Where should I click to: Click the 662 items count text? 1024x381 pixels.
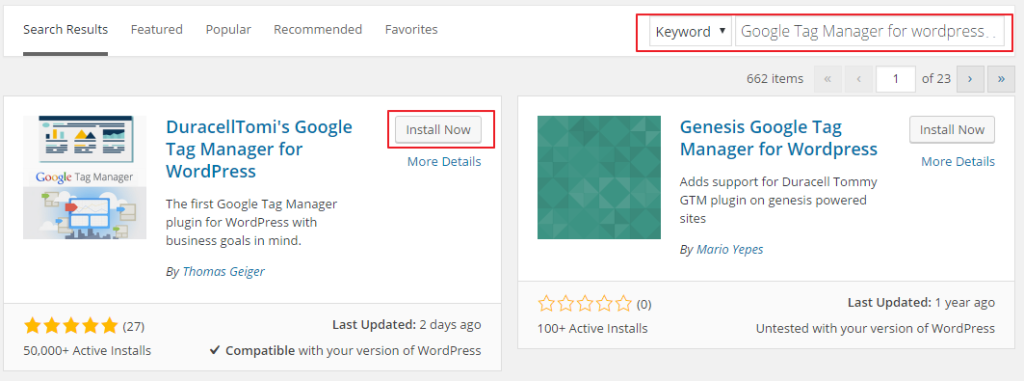[775, 79]
